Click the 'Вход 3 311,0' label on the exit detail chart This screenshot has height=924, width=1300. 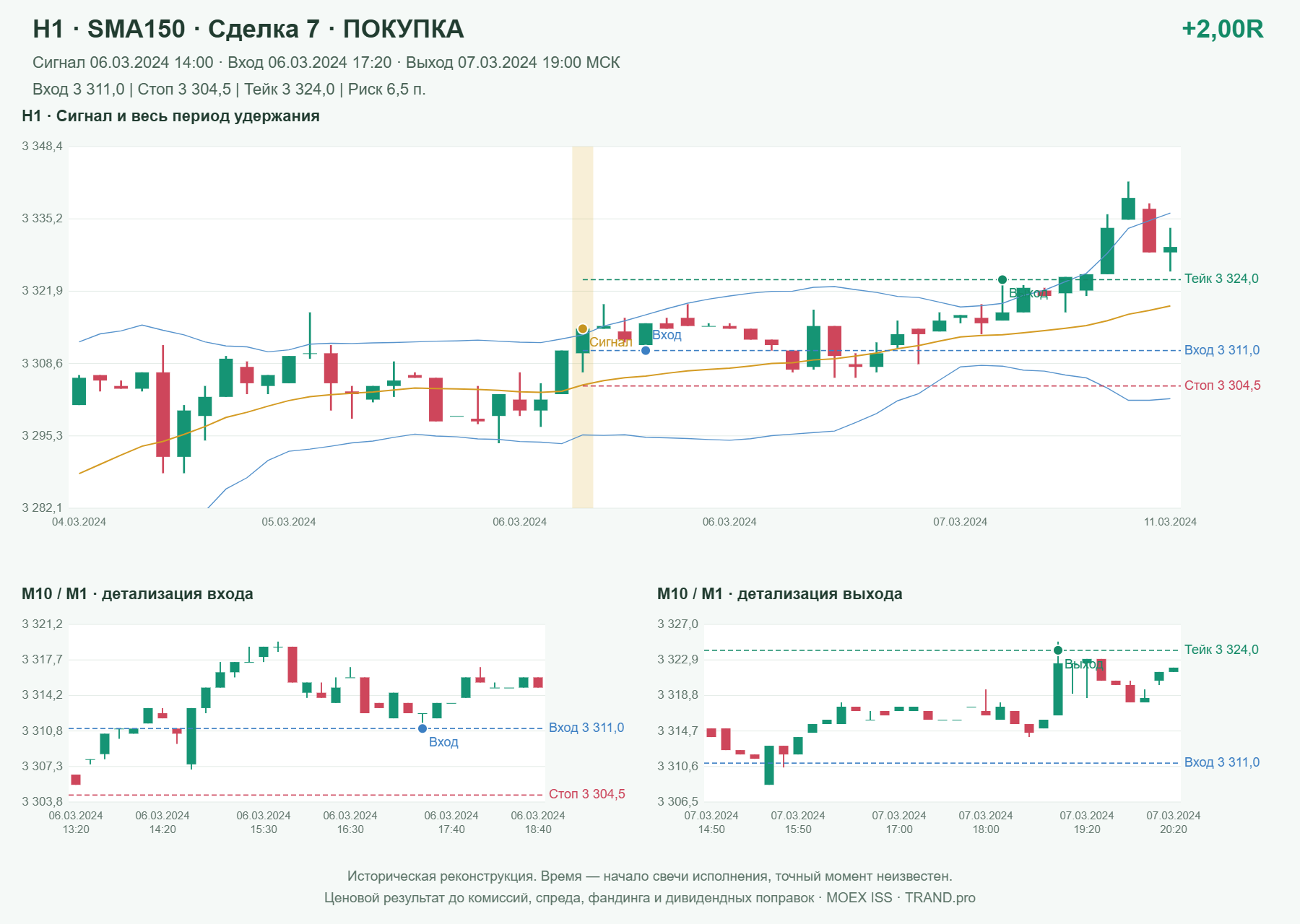tap(1222, 762)
